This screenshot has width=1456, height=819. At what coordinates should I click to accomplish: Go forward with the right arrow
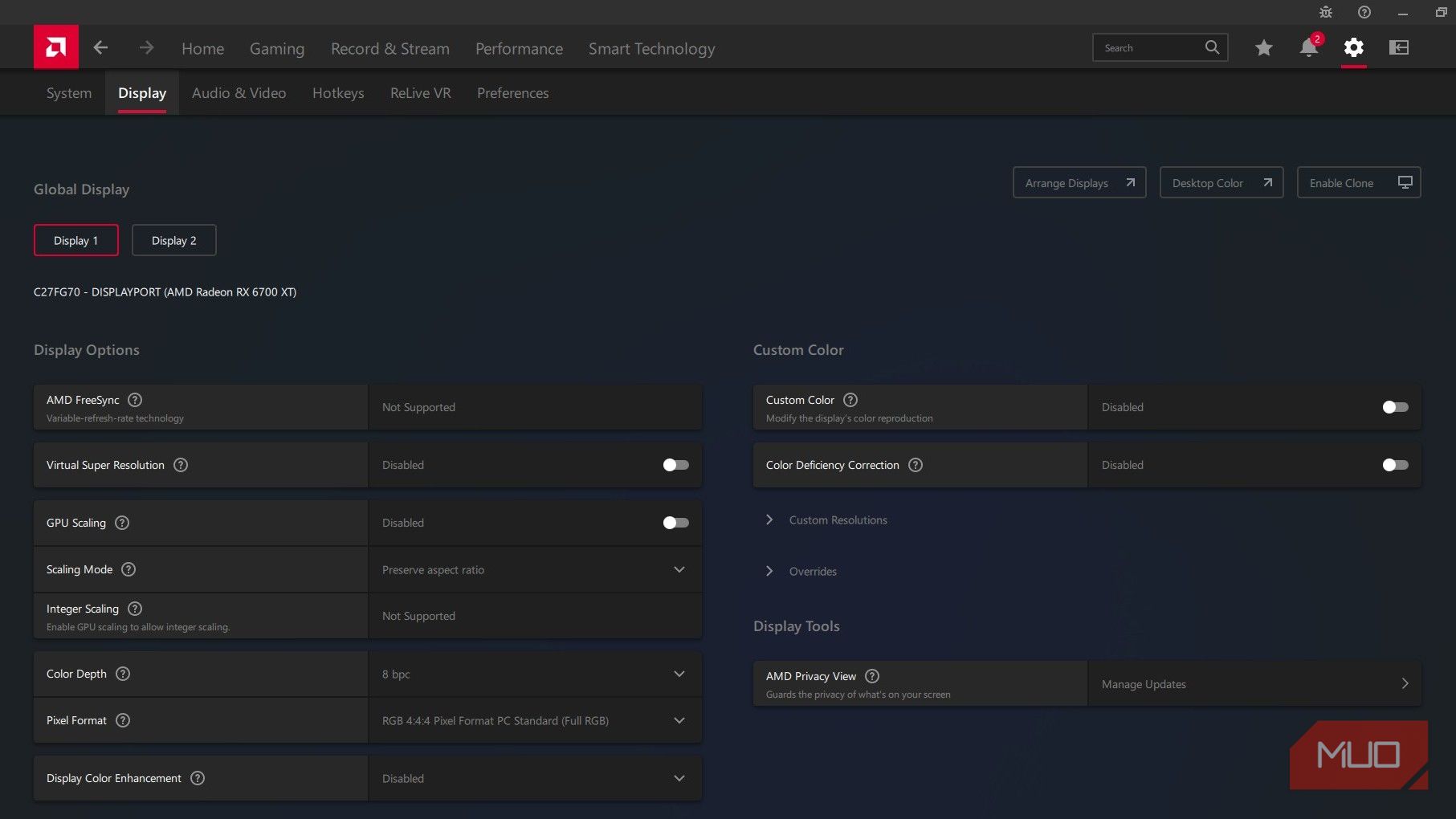(x=146, y=48)
